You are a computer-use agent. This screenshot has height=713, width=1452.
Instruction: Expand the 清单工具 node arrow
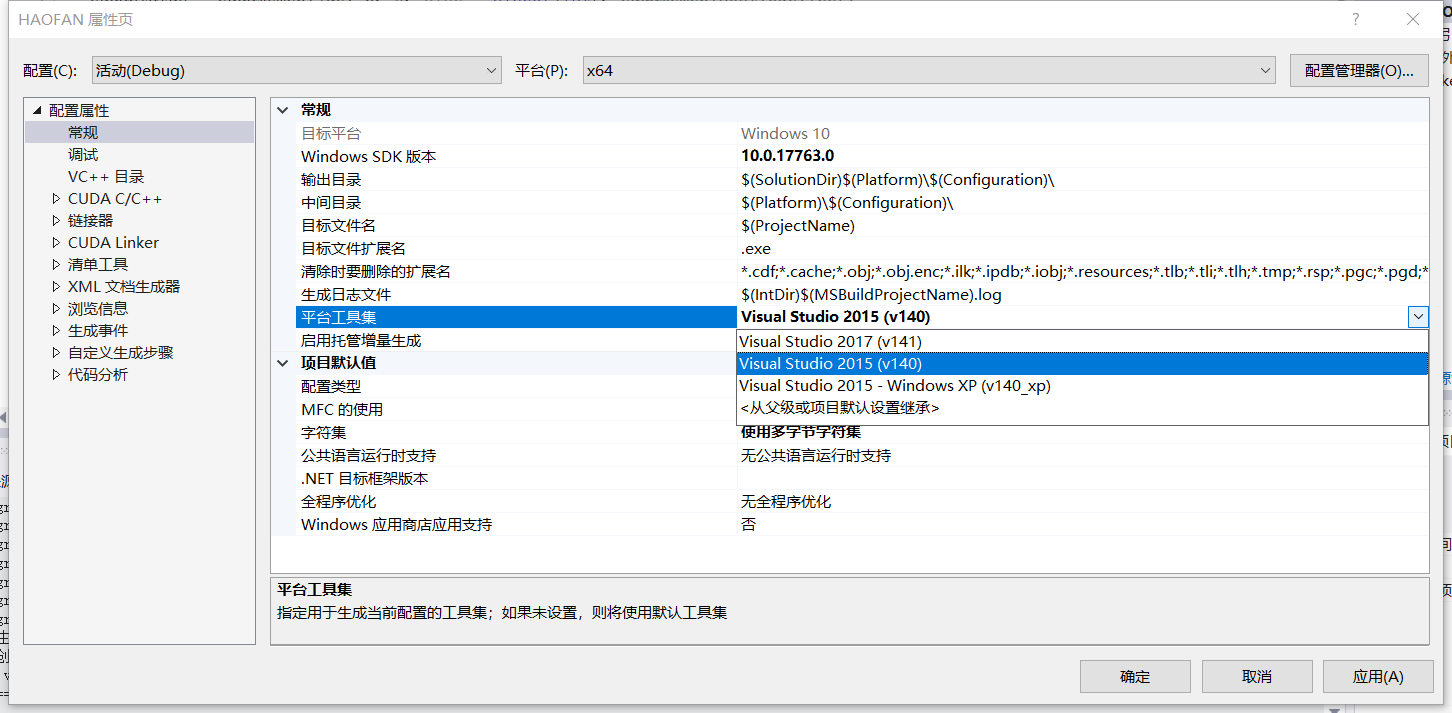pyautogui.click(x=56, y=264)
